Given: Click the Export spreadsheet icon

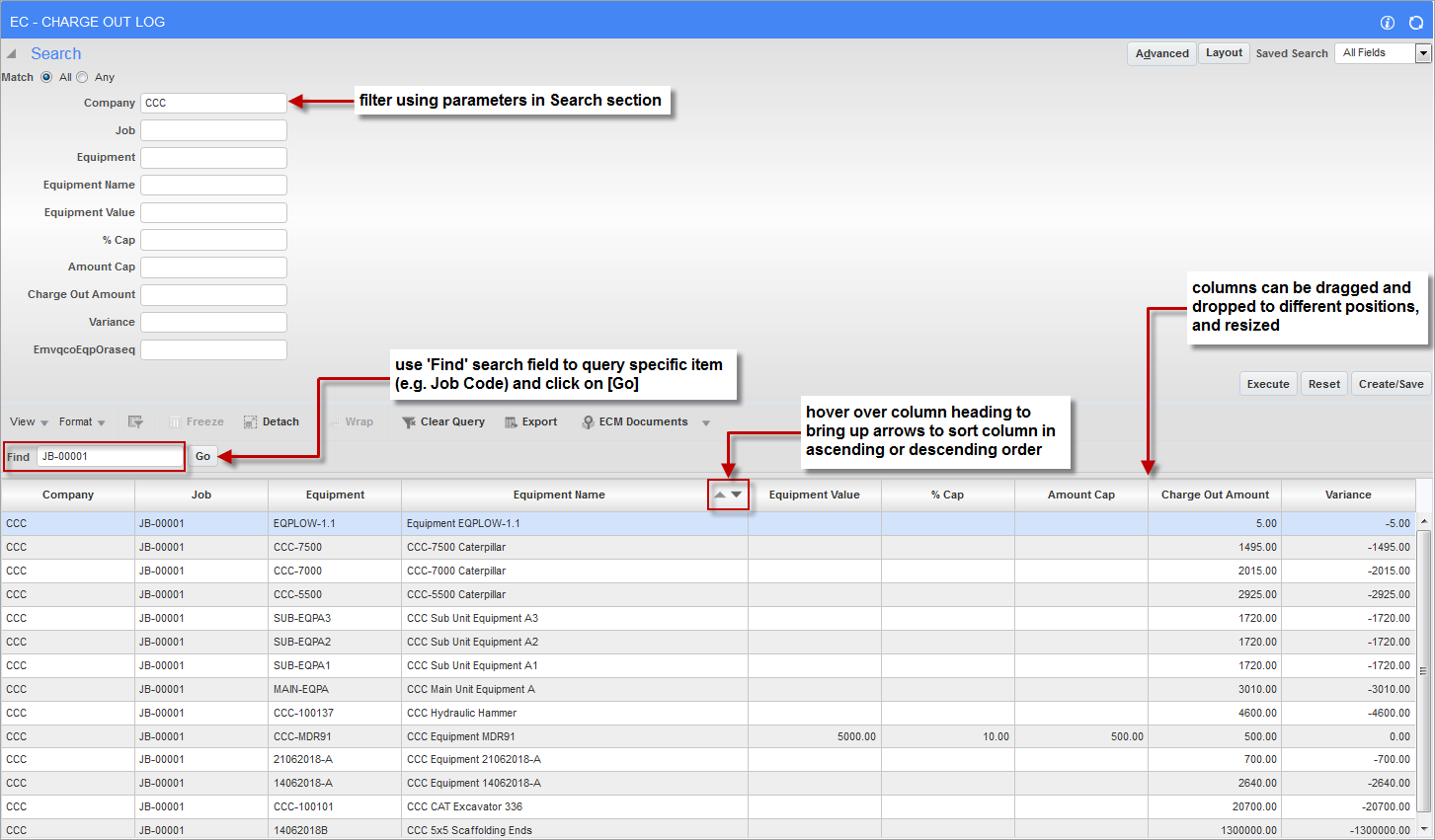Looking at the screenshot, I should pyautogui.click(x=511, y=422).
